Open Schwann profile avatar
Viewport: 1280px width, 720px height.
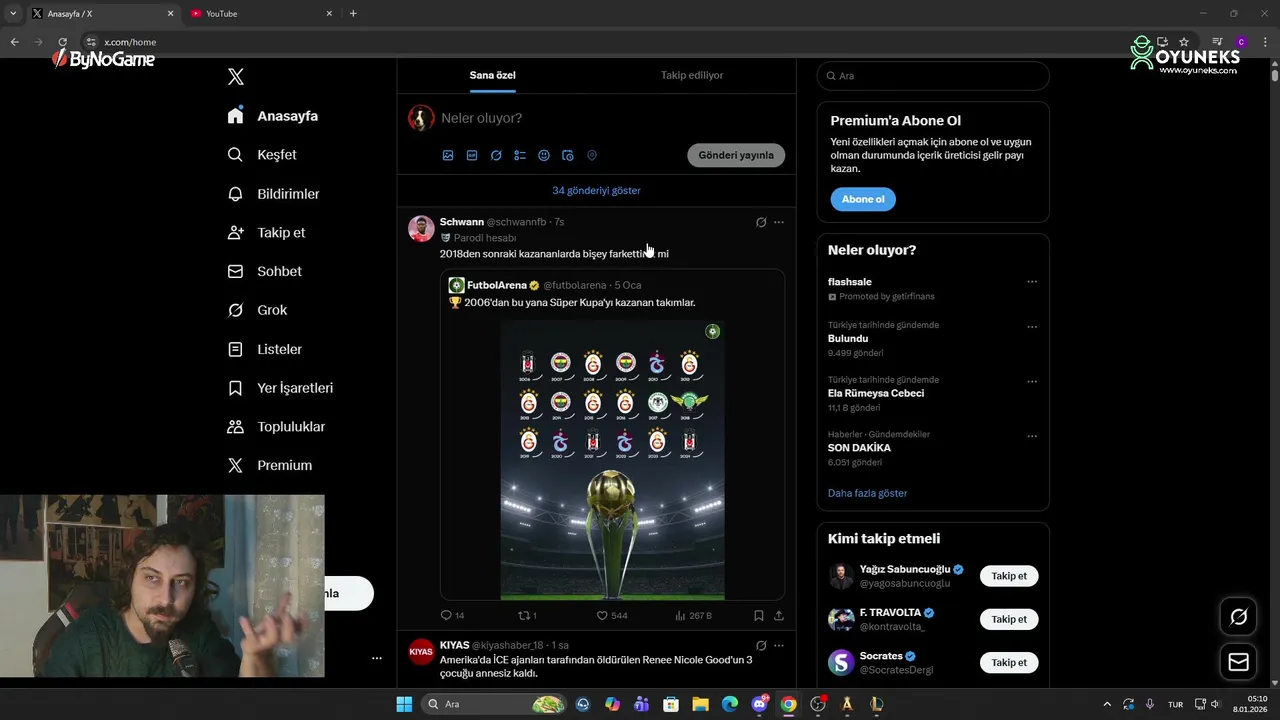pyautogui.click(x=421, y=229)
